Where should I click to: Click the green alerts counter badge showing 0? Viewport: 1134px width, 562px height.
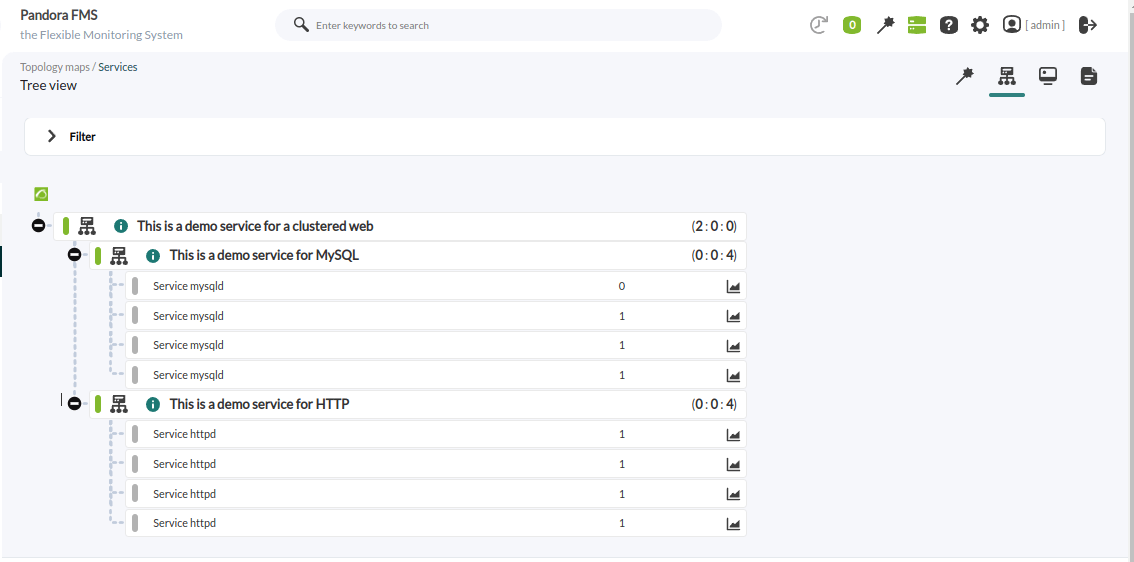tap(852, 25)
